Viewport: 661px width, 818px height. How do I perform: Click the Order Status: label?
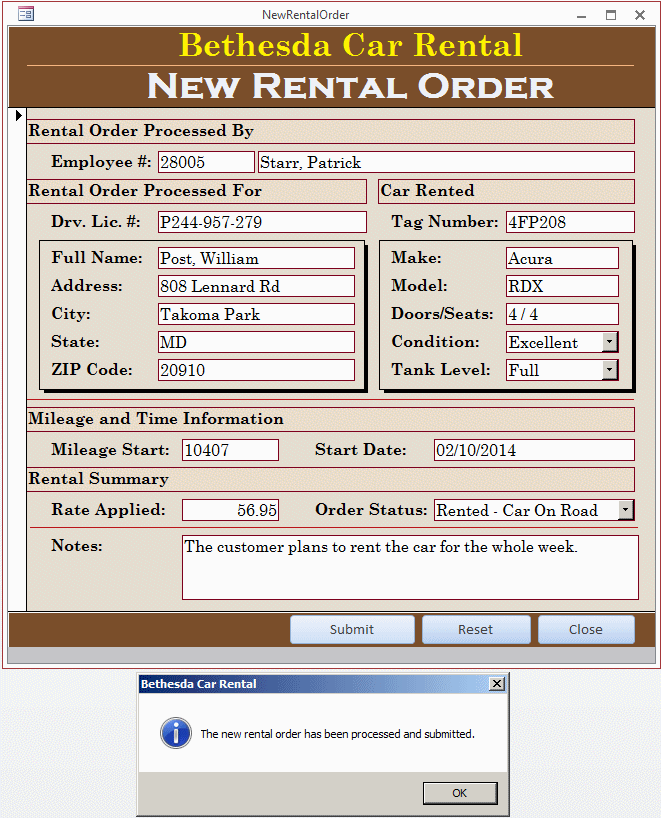[371, 510]
